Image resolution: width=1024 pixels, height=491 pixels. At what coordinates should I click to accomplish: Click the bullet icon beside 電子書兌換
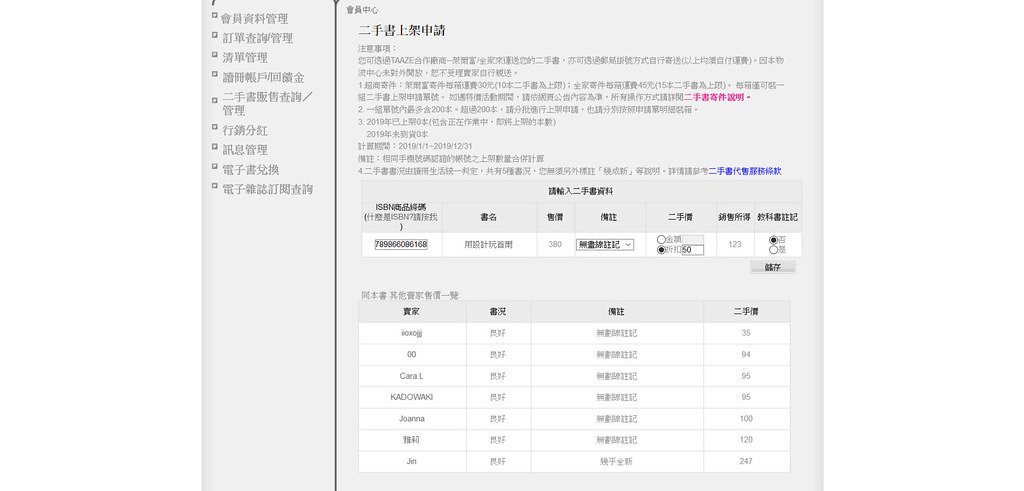click(215, 166)
